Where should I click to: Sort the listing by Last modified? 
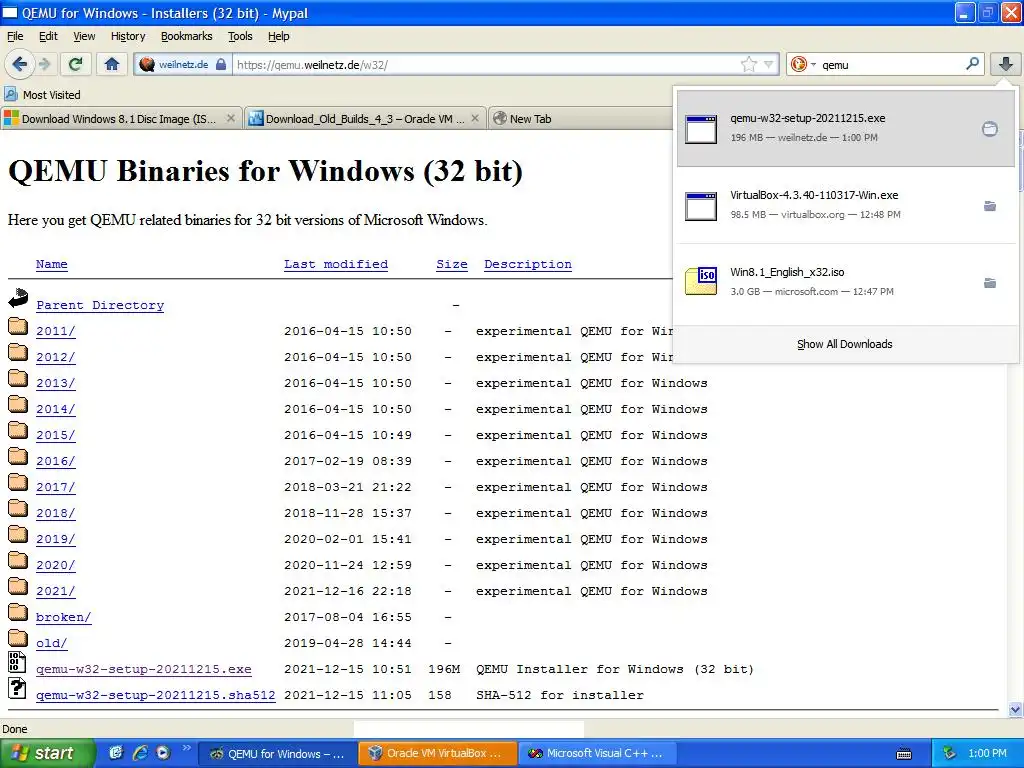(336, 264)
